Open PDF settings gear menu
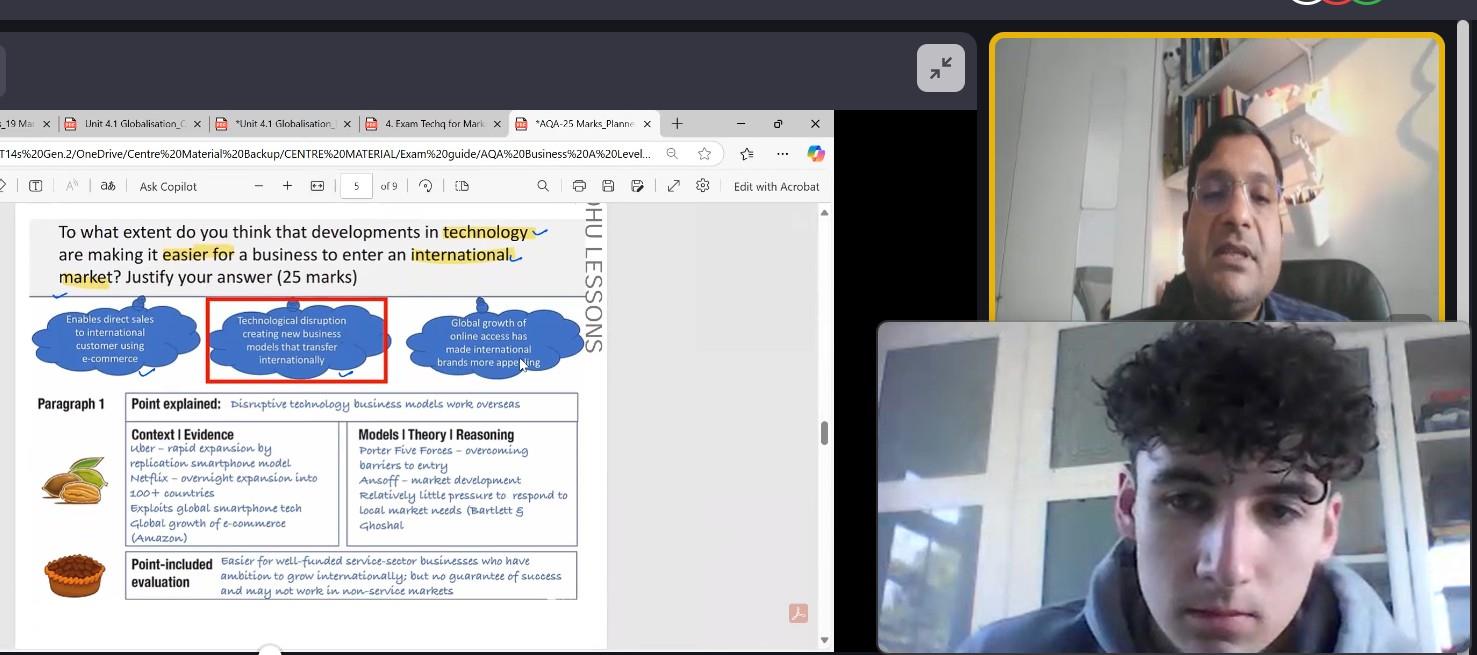 703,186
